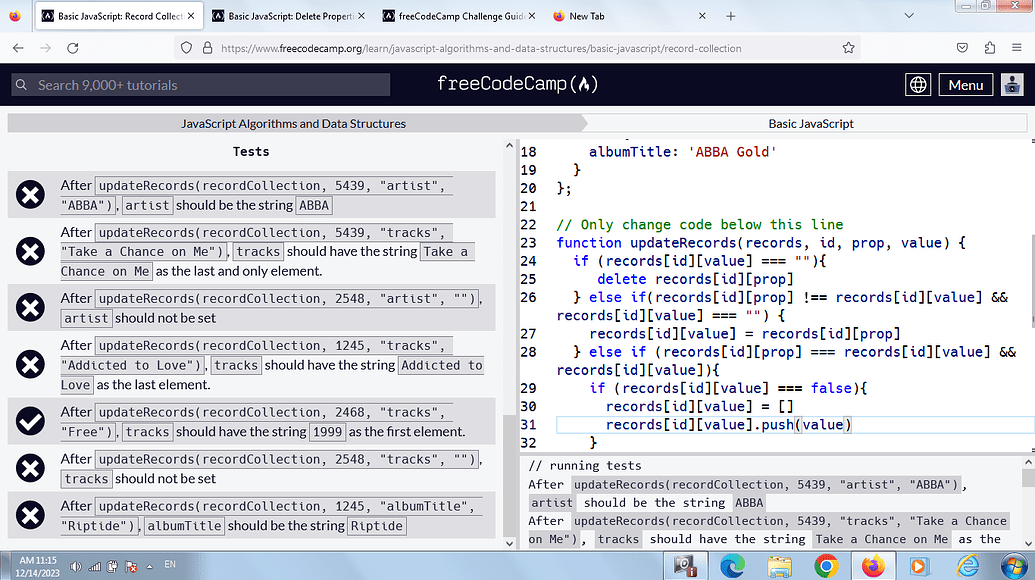
Task: Mute audio using the speaker tray icon
Action: 76,566
